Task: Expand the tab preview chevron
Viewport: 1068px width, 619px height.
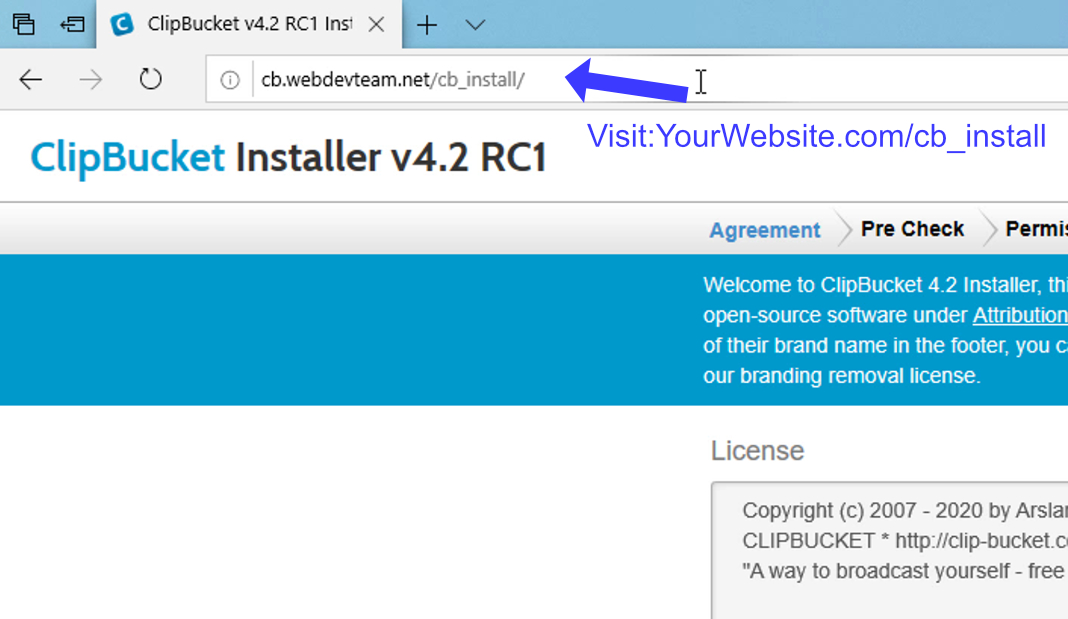Action: 475,25
